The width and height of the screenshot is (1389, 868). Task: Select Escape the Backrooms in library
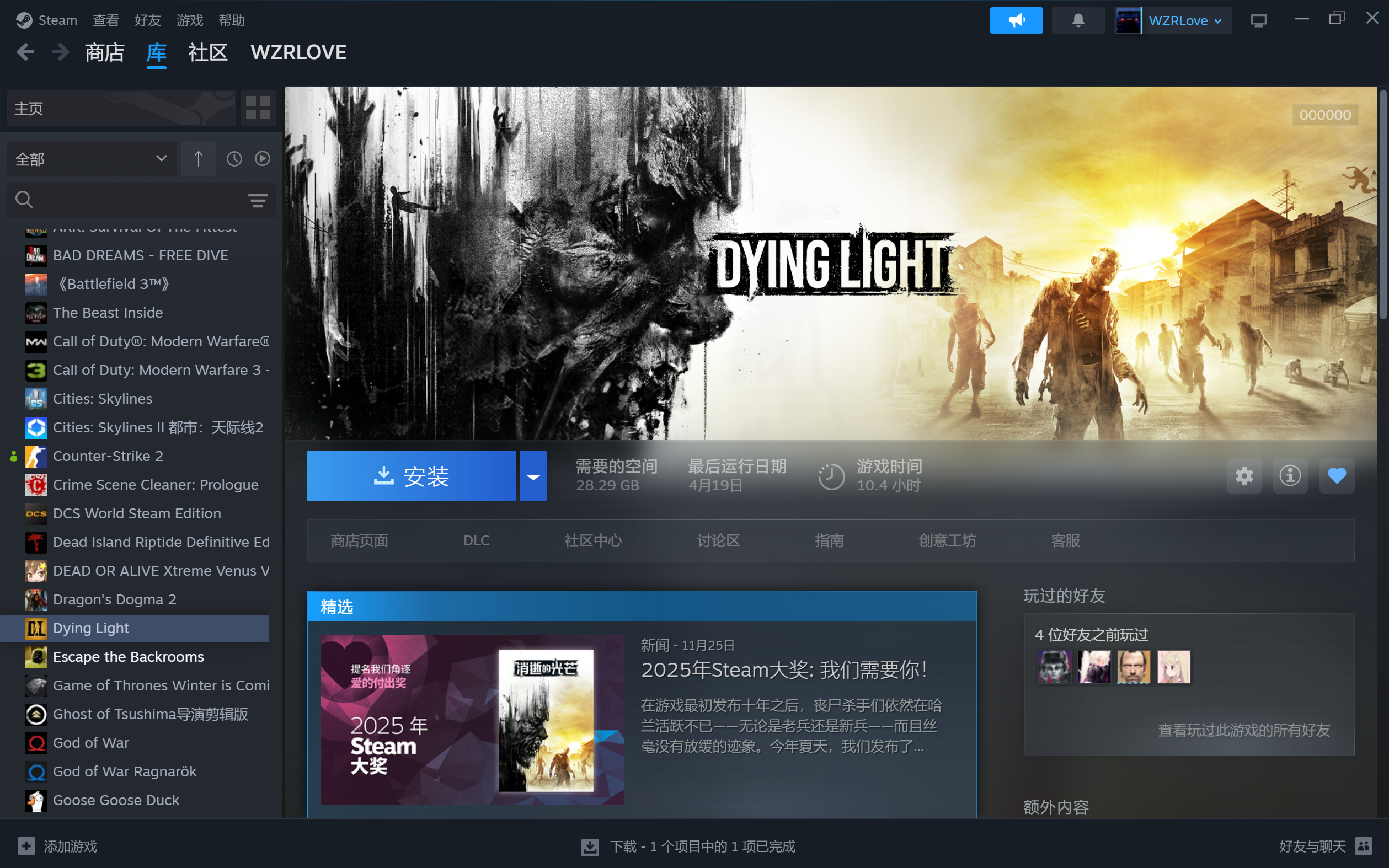[128, 657]
